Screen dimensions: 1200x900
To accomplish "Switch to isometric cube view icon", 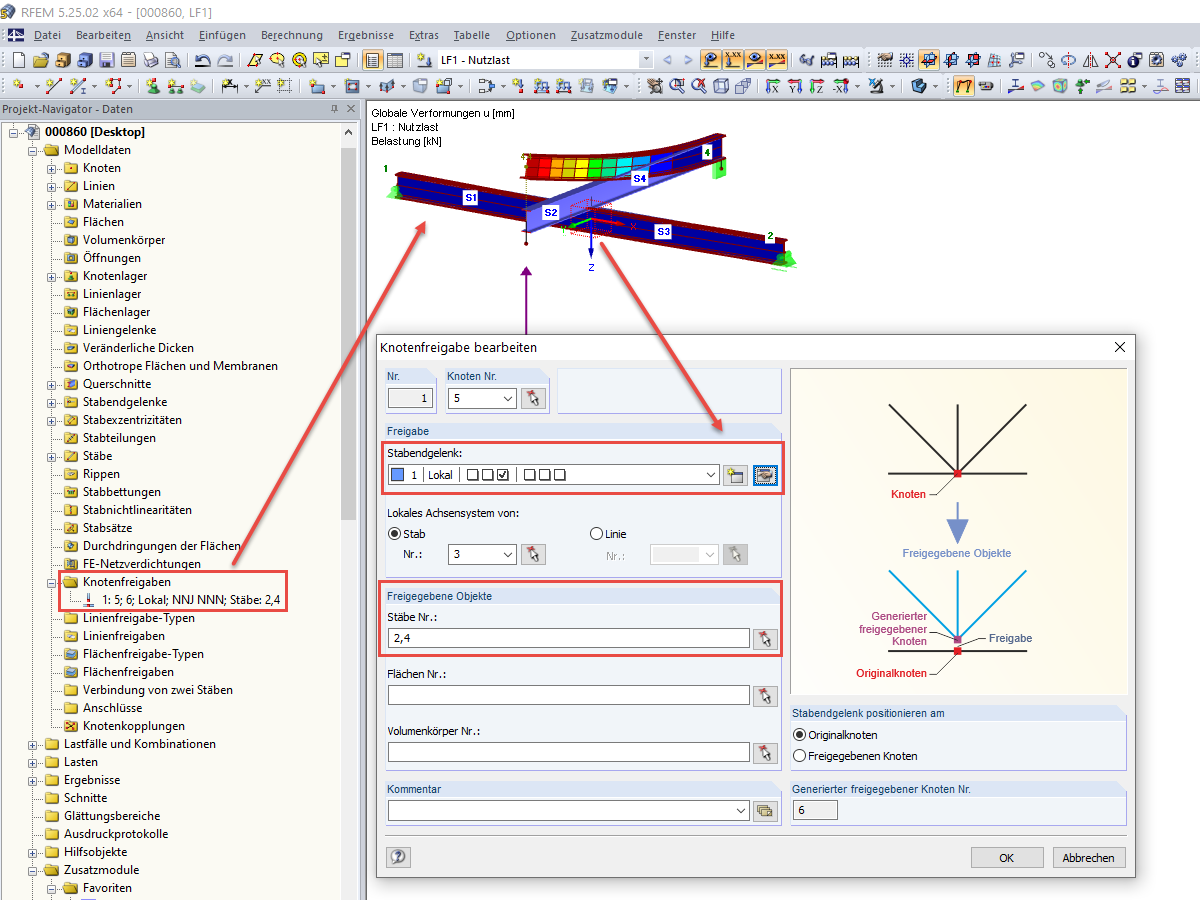I will (721, 86).
